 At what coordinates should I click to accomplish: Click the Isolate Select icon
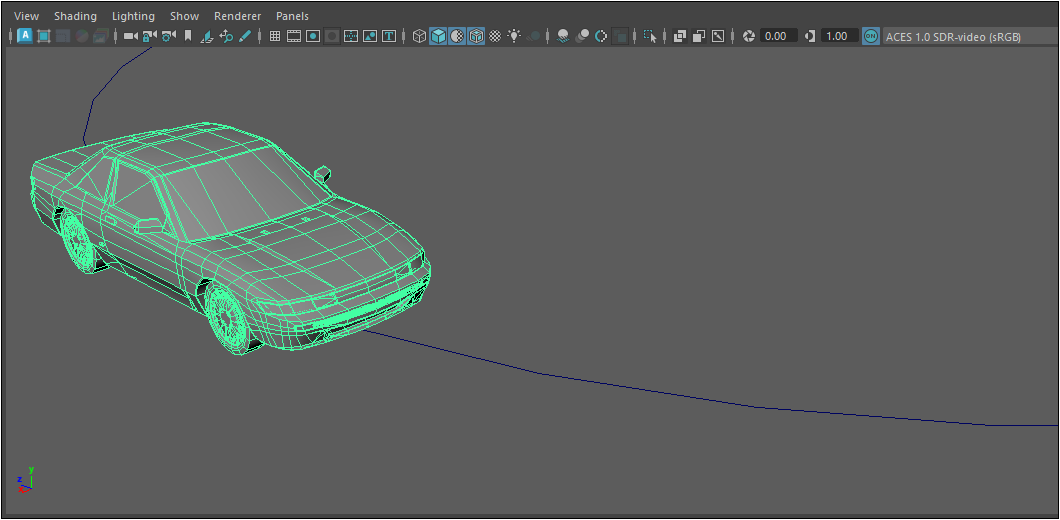click(x=650, y=36)
